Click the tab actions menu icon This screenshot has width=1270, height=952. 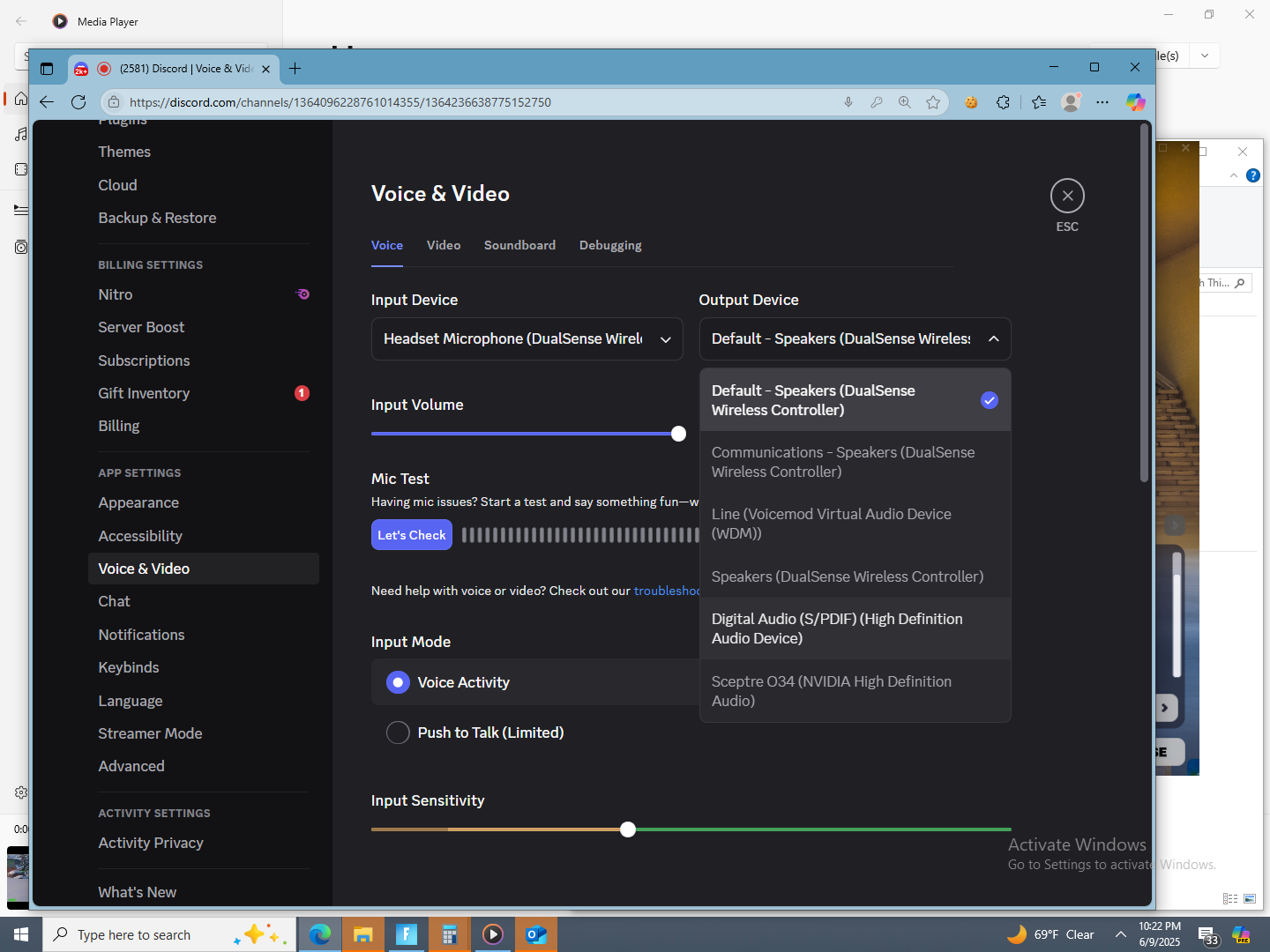coord(47,68)
